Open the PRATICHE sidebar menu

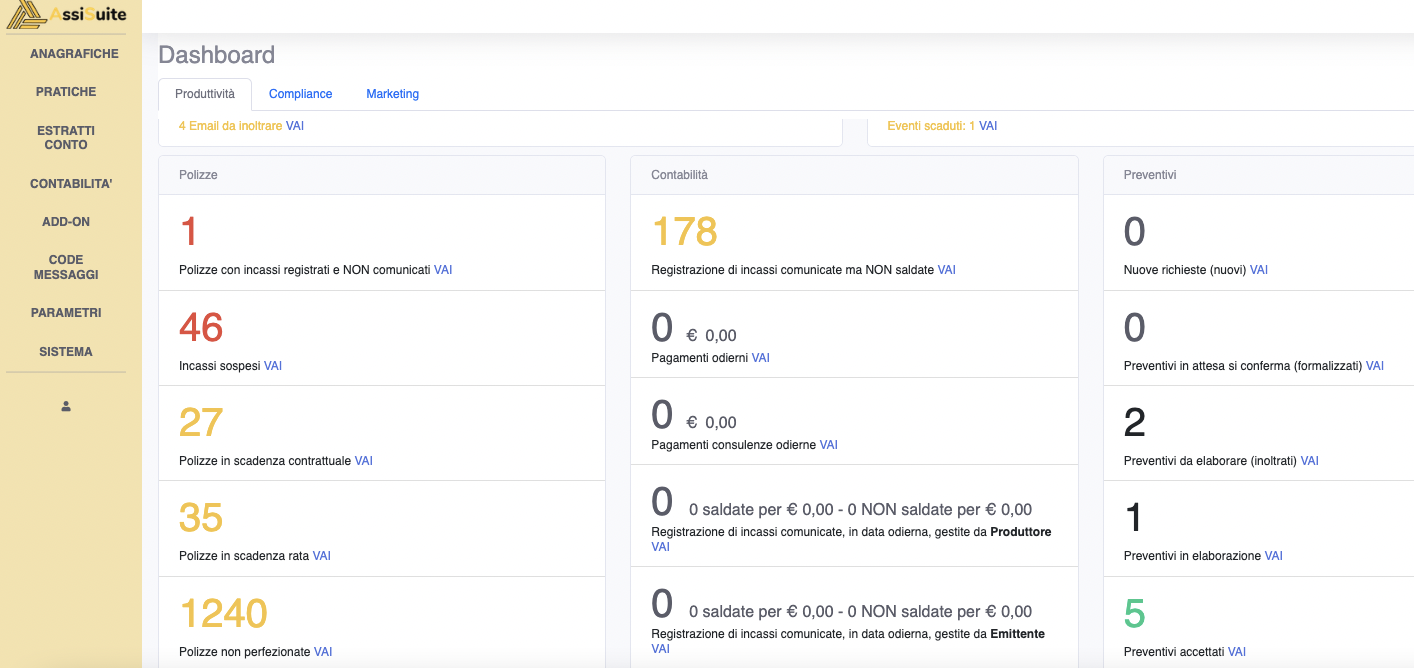pyautogui.click(x=66, y=92)
